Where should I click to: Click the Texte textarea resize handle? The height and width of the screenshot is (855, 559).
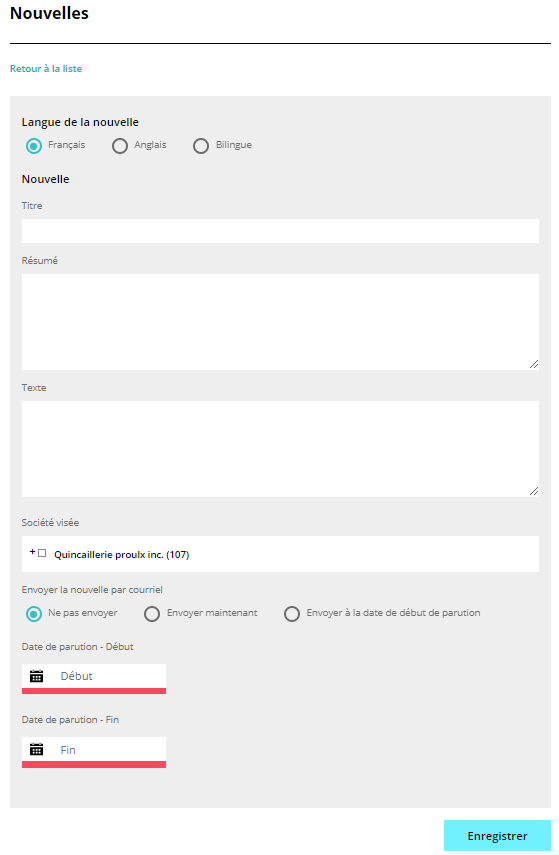tap(534, 491)
